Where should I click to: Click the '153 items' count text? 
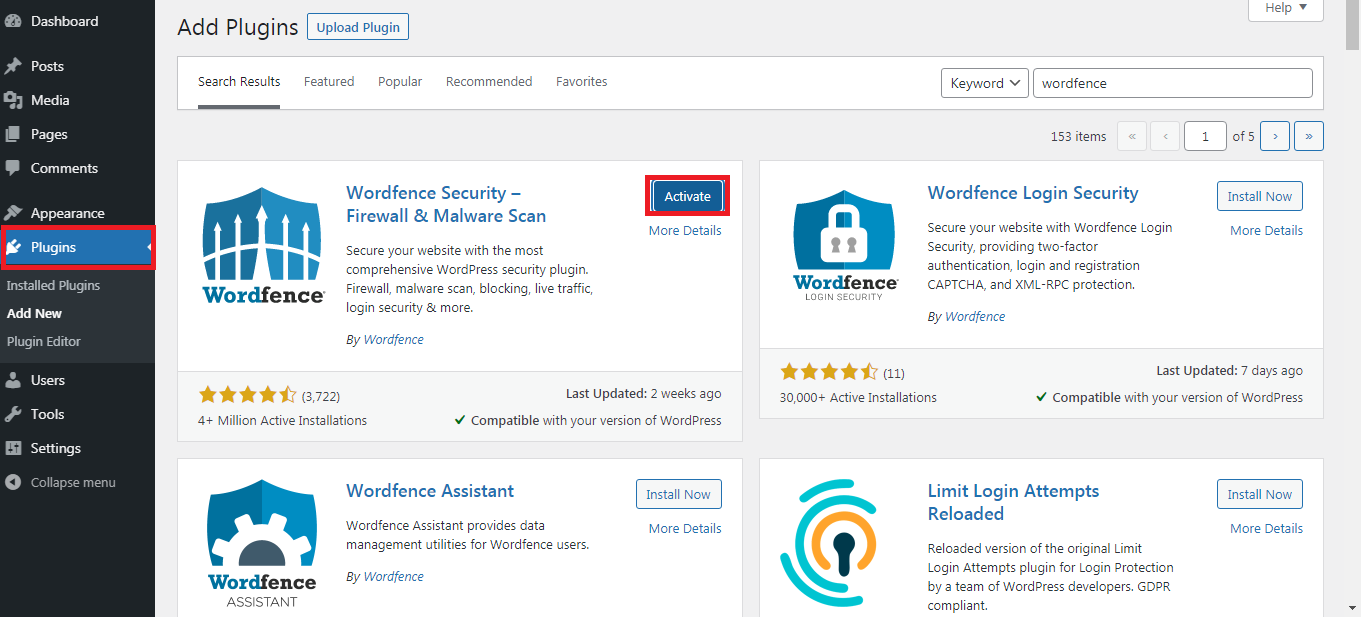1078,136
